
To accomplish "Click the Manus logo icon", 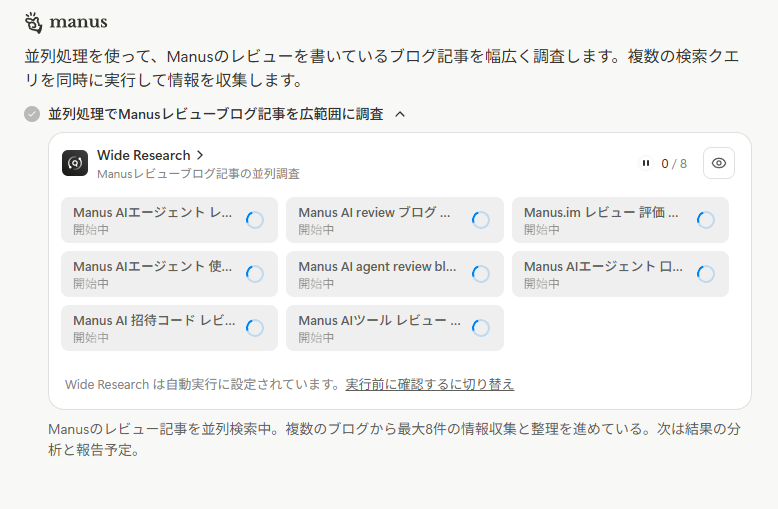I will pyautogui.click(x=33, y=22).
